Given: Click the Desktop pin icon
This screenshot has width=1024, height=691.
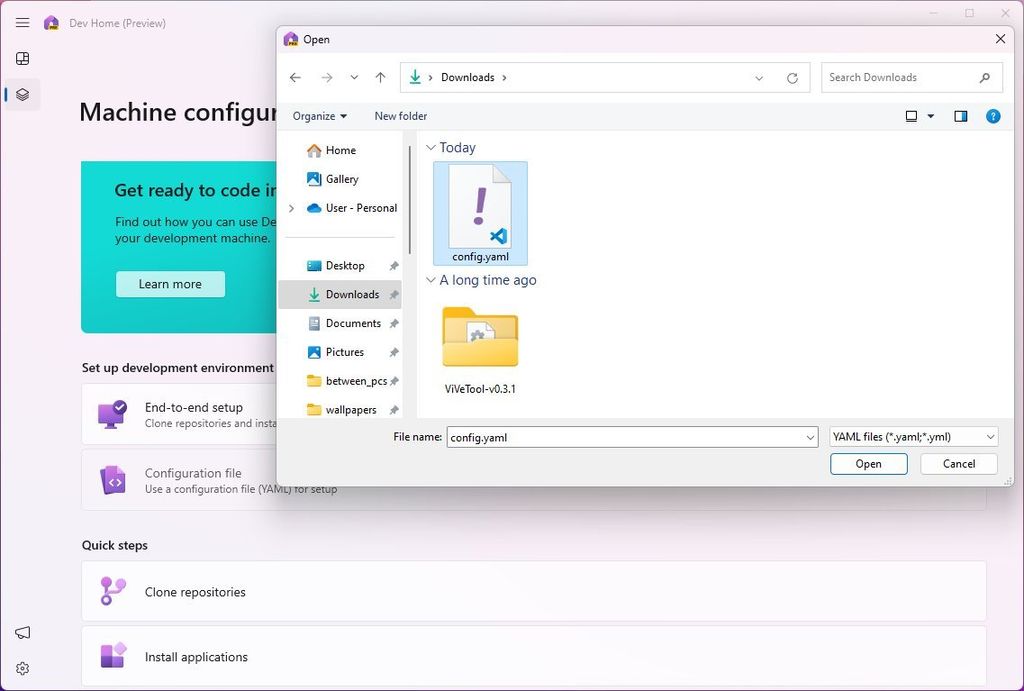Looking at the screenshot, I should [x=395, y=265].
